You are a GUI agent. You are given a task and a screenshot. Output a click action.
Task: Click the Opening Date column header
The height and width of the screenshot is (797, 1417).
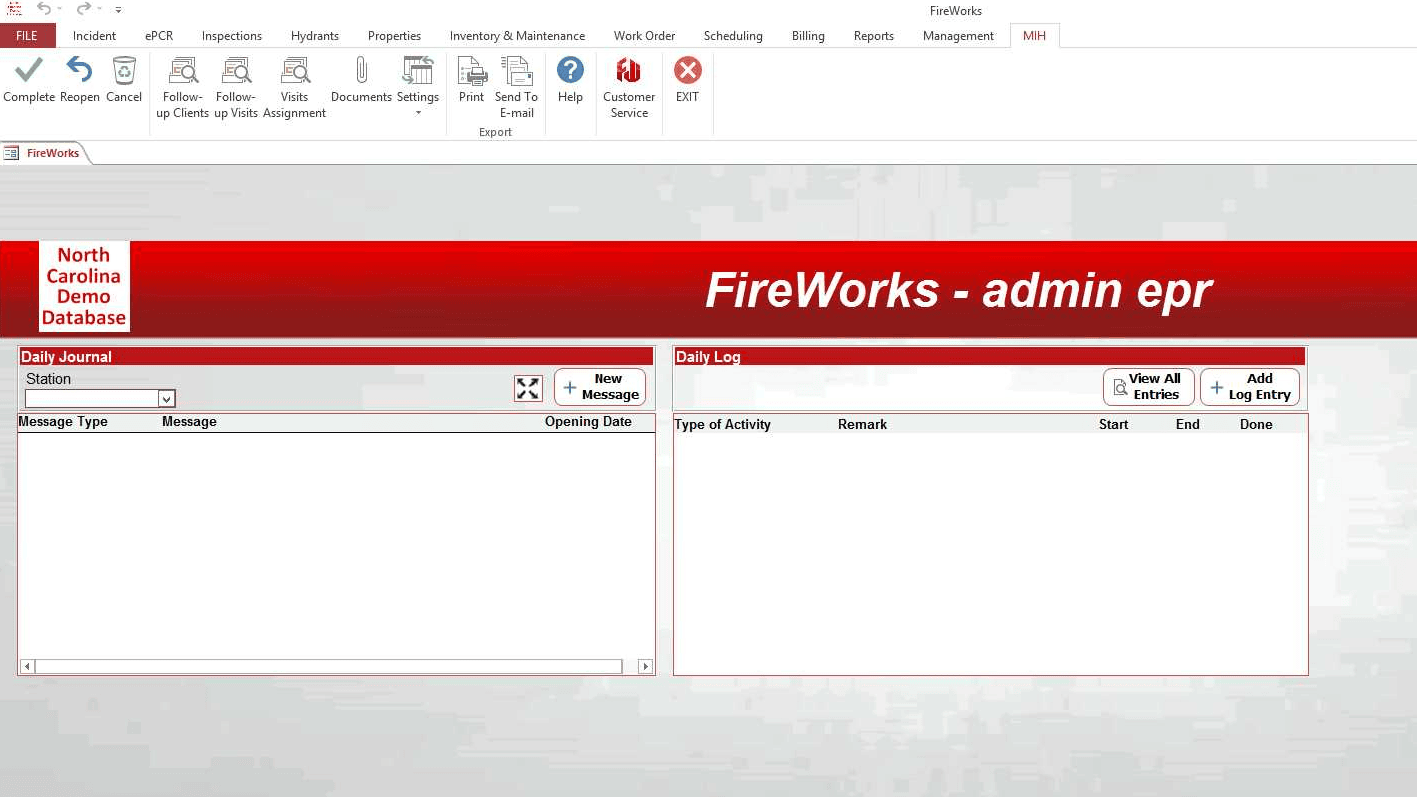588,422
